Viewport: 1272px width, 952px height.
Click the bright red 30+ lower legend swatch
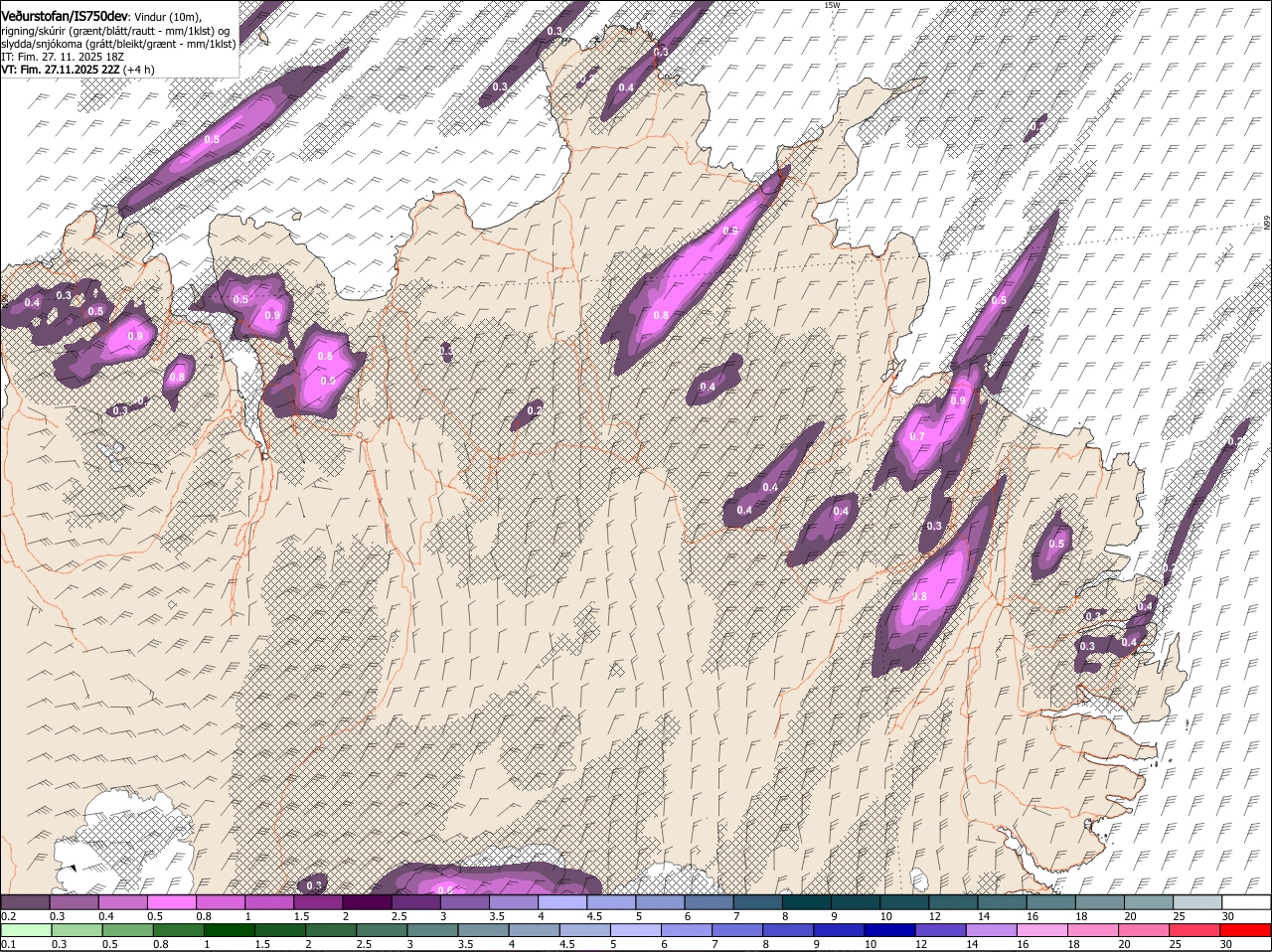click(1246, 930)
